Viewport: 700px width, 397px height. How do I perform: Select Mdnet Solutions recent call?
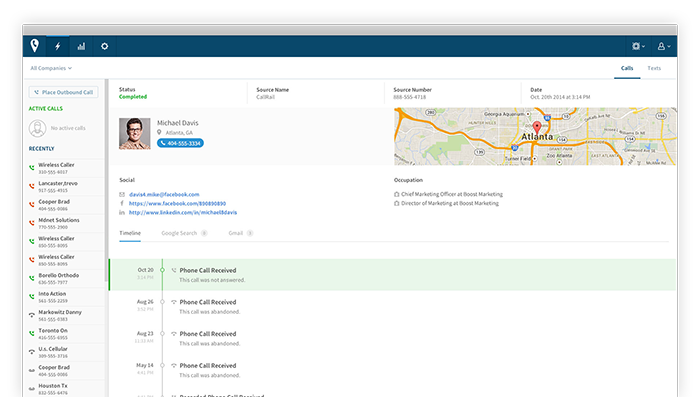click(65, 223)
